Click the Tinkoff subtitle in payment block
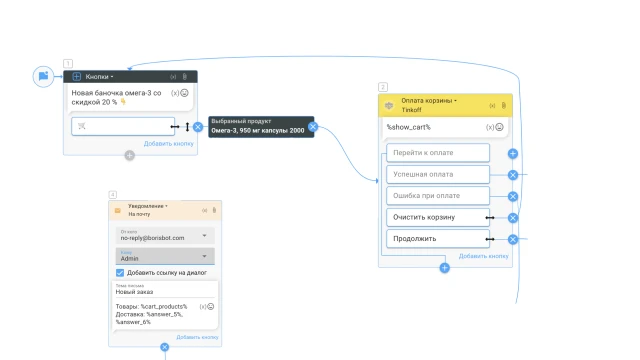This screenshot has height=360, width=640. (411, 110)
